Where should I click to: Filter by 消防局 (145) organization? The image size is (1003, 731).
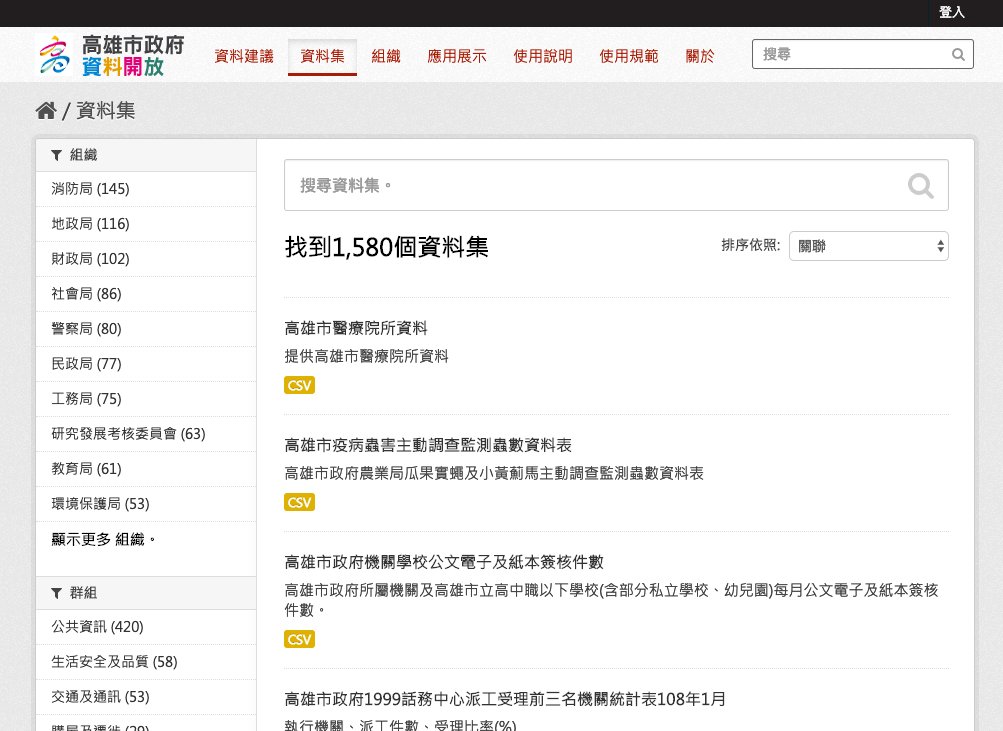[x=90, y=189]
